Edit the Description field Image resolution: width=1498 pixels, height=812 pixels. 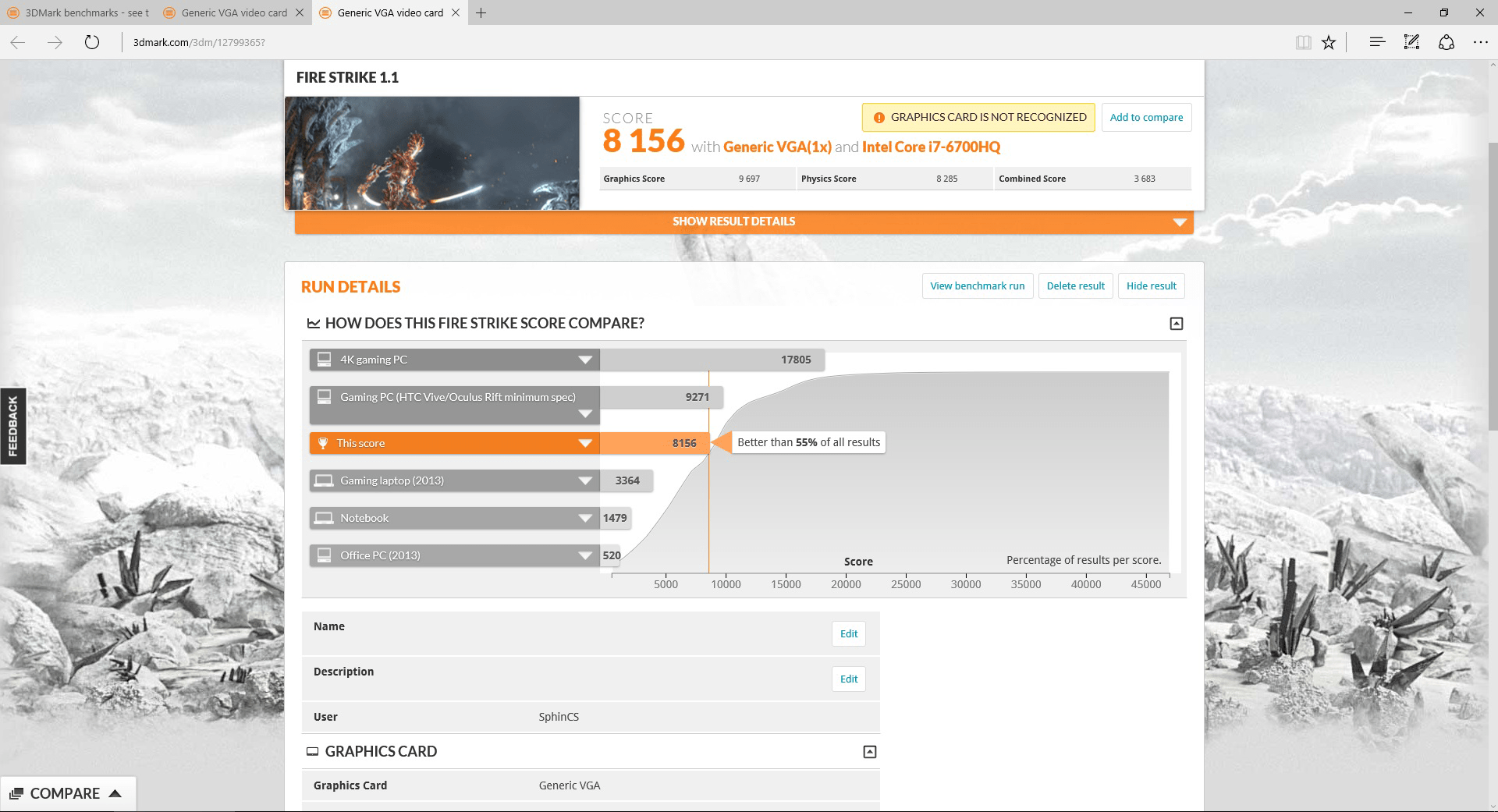pos(849,679)
